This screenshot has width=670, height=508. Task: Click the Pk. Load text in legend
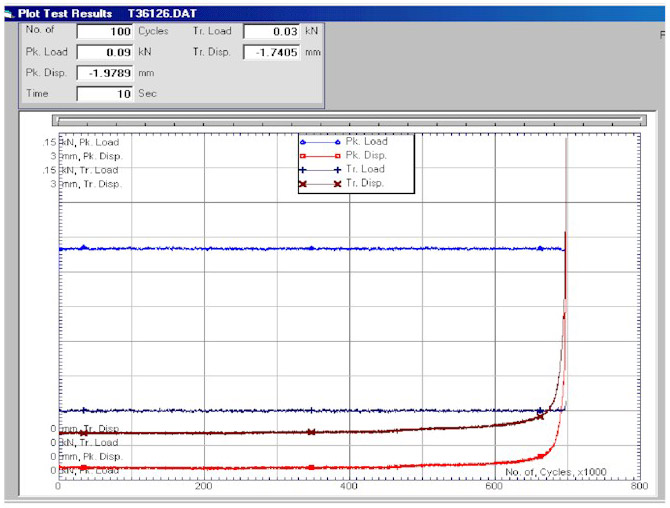click(x=367, y=142)
